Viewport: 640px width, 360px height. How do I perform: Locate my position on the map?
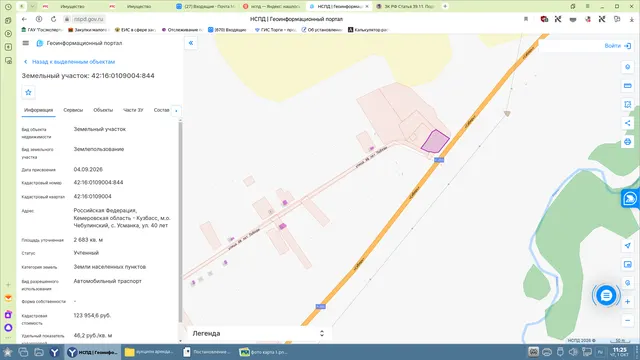[627, 246]
